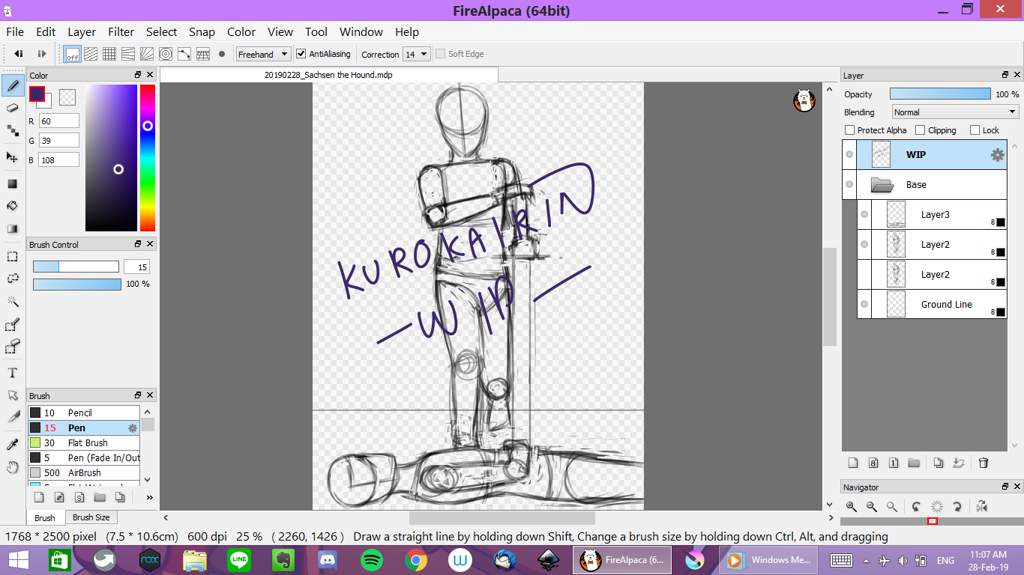The height and width of the screenshot is (575, 1024).
Task: Open the Filter menu
Action: [x=121, y=32]
